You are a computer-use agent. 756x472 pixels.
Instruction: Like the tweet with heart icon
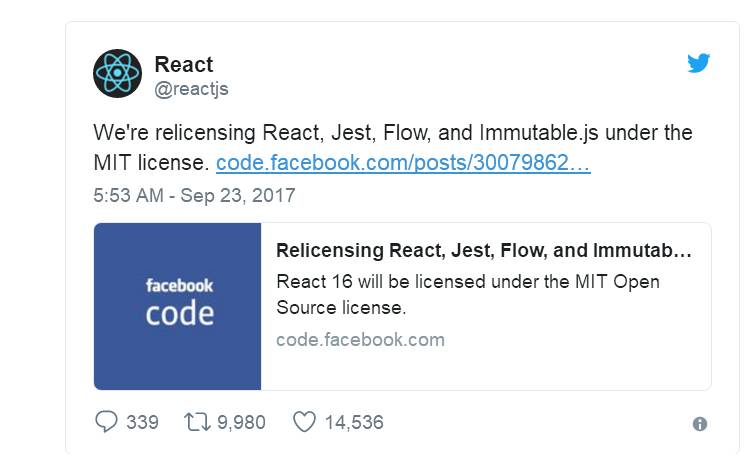(304, 422)
